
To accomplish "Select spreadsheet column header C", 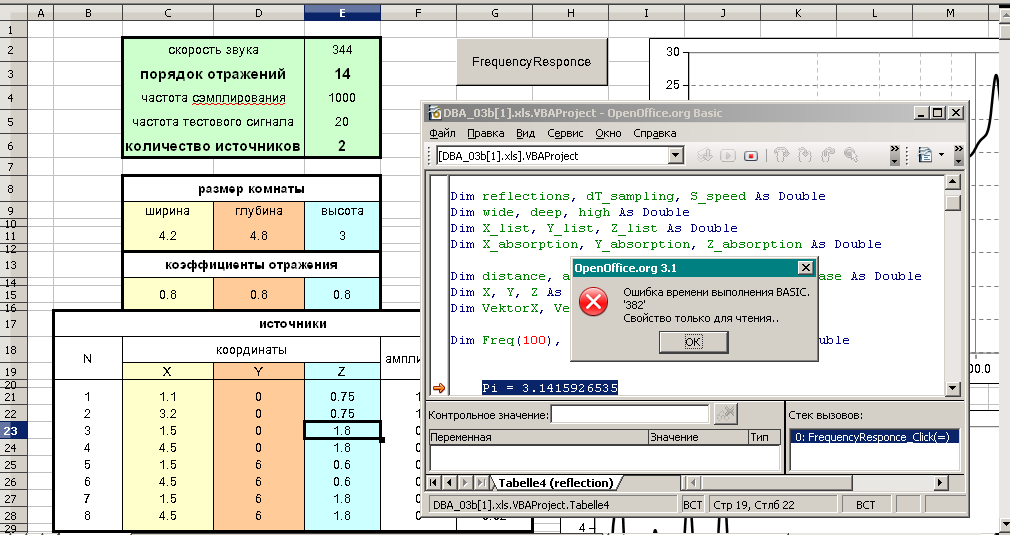I will click(167, 13).
